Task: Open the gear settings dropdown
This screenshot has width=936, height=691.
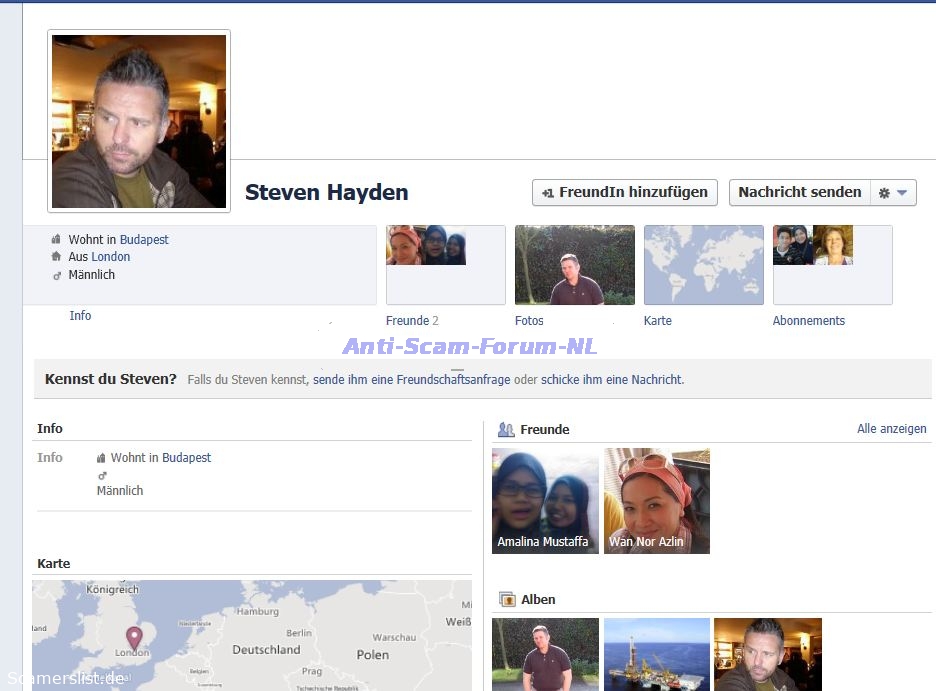Action: [x=893, y=193]
